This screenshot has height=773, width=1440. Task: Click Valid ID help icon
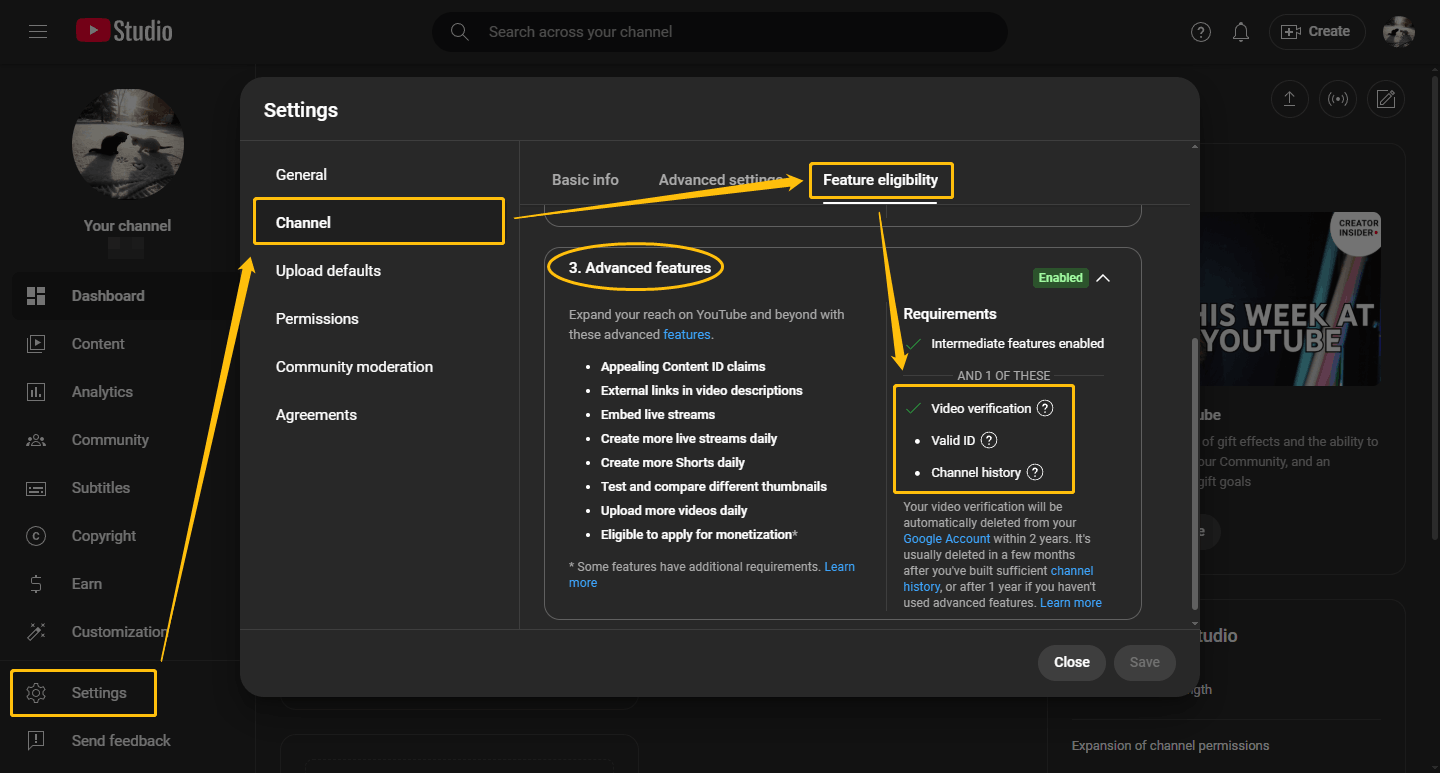(x=989, y=440)
